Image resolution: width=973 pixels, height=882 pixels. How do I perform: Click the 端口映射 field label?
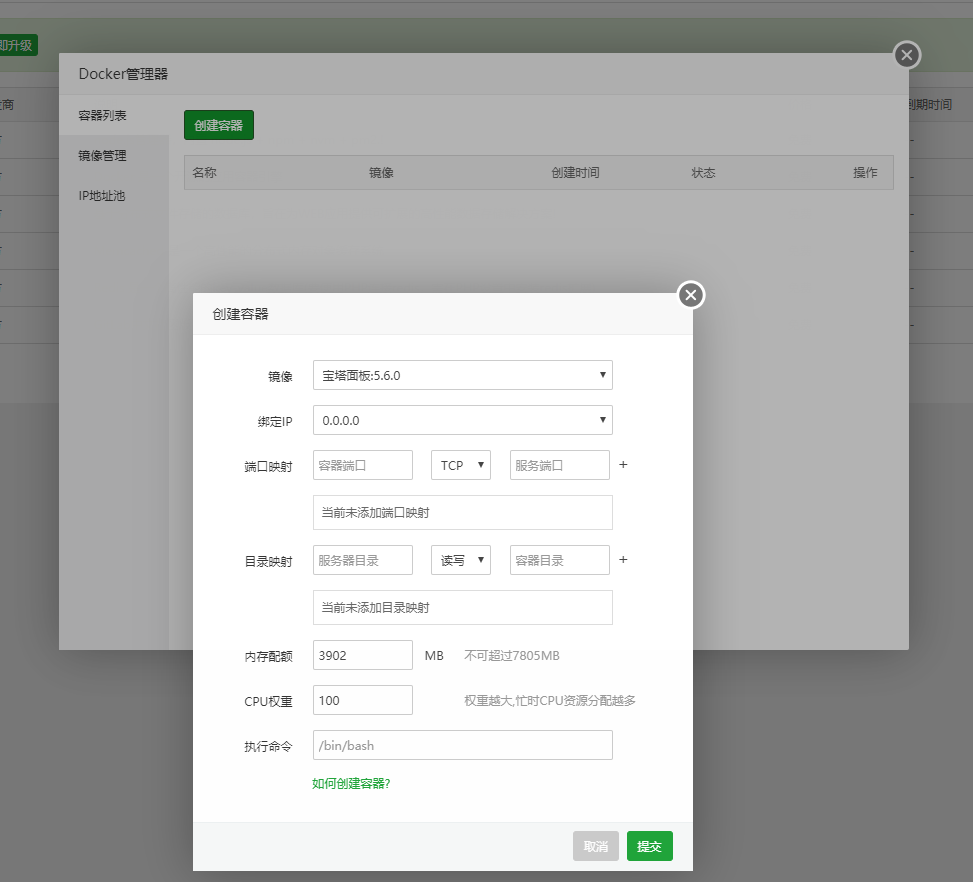268,466
